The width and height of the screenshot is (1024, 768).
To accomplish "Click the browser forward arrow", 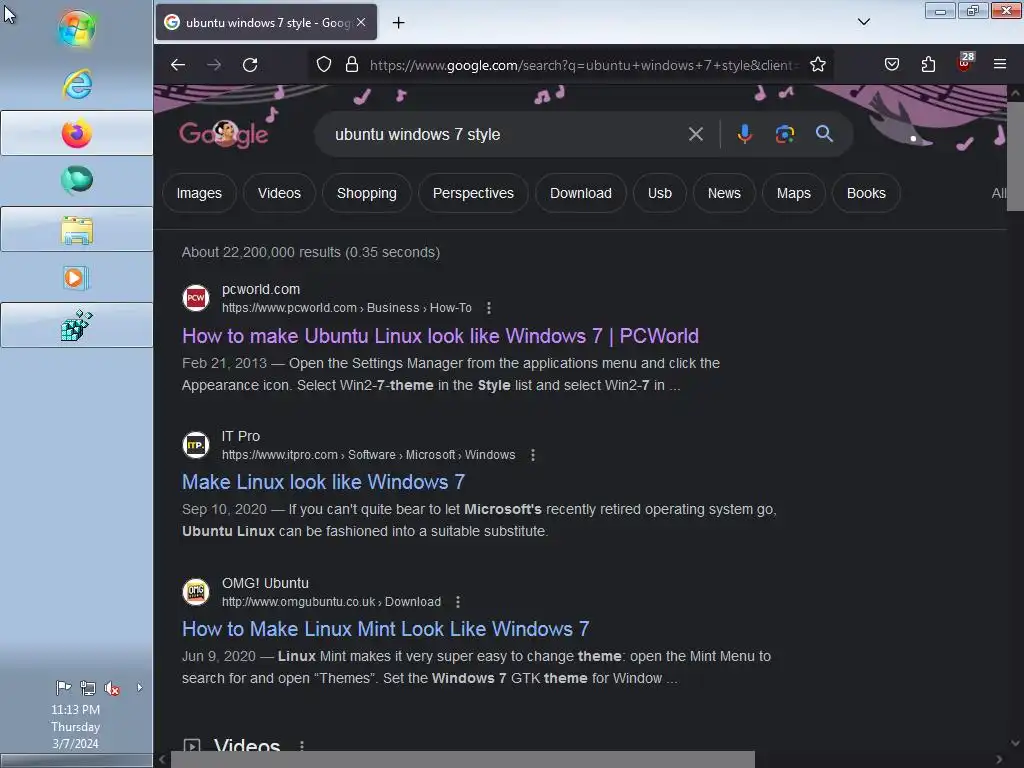I will coord(214,65).
